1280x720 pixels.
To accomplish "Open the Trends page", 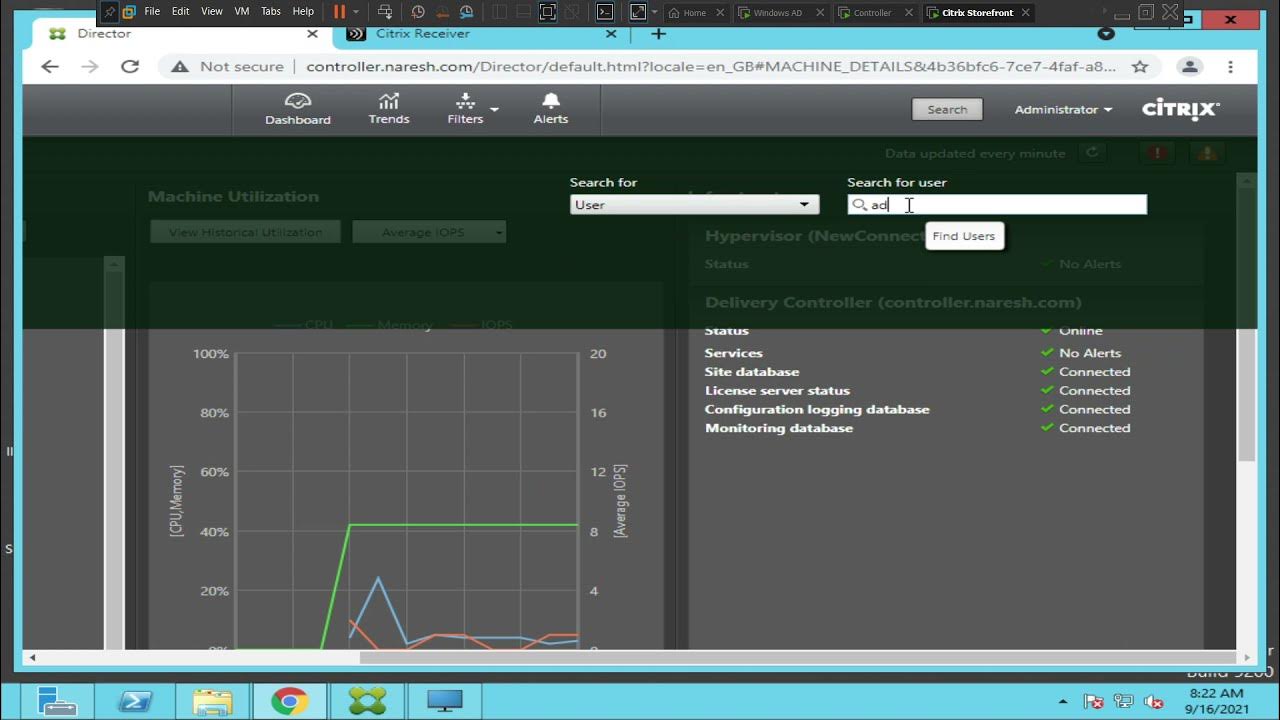I will point(389,109).
